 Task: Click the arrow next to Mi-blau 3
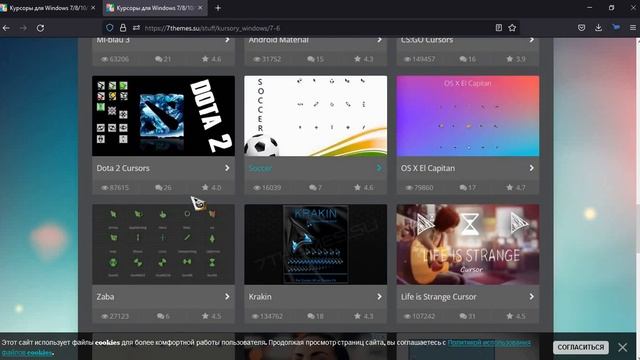pyautogui.click(x=227, y=40)
